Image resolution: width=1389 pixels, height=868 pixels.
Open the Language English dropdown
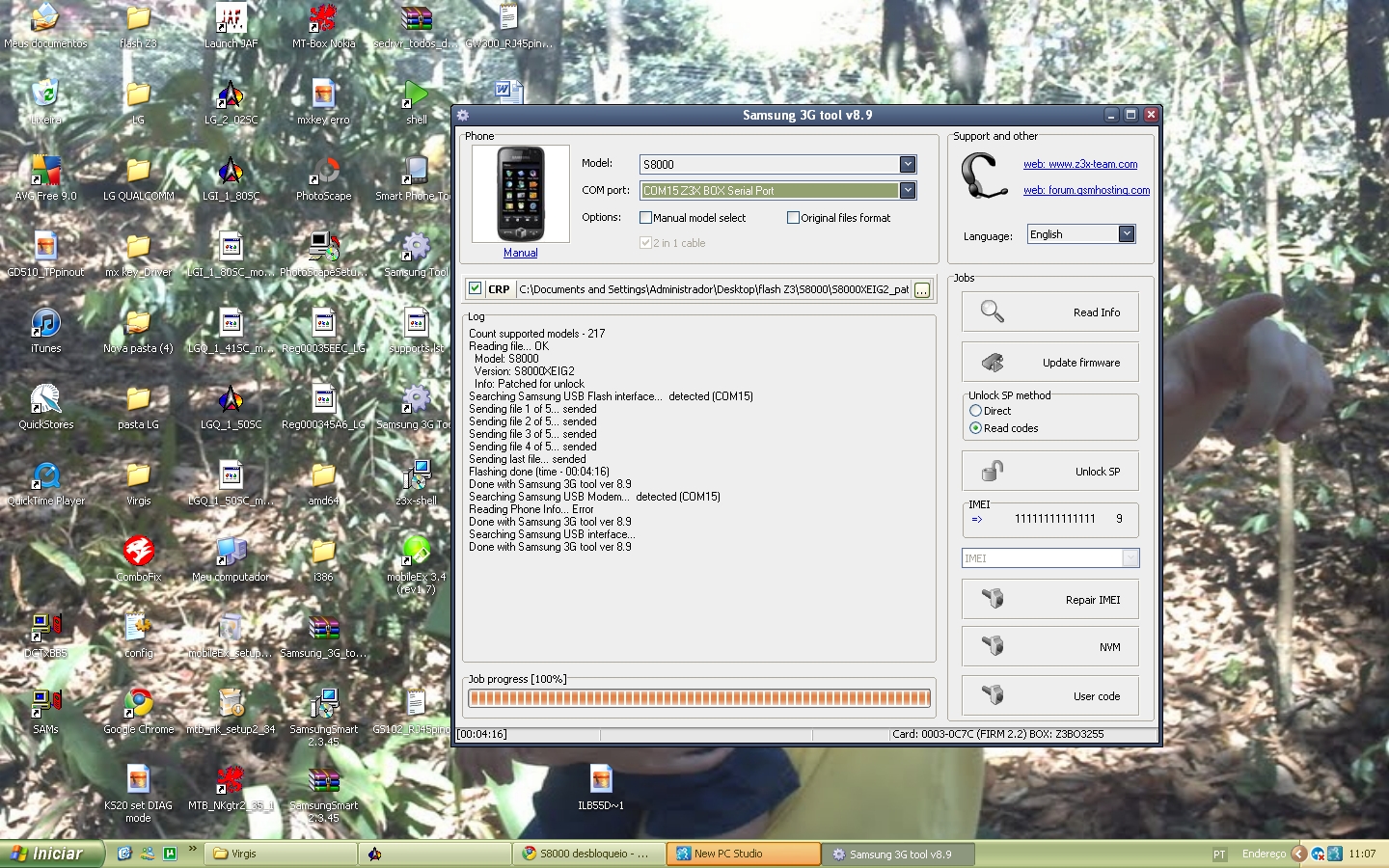tap(1126, 234)
